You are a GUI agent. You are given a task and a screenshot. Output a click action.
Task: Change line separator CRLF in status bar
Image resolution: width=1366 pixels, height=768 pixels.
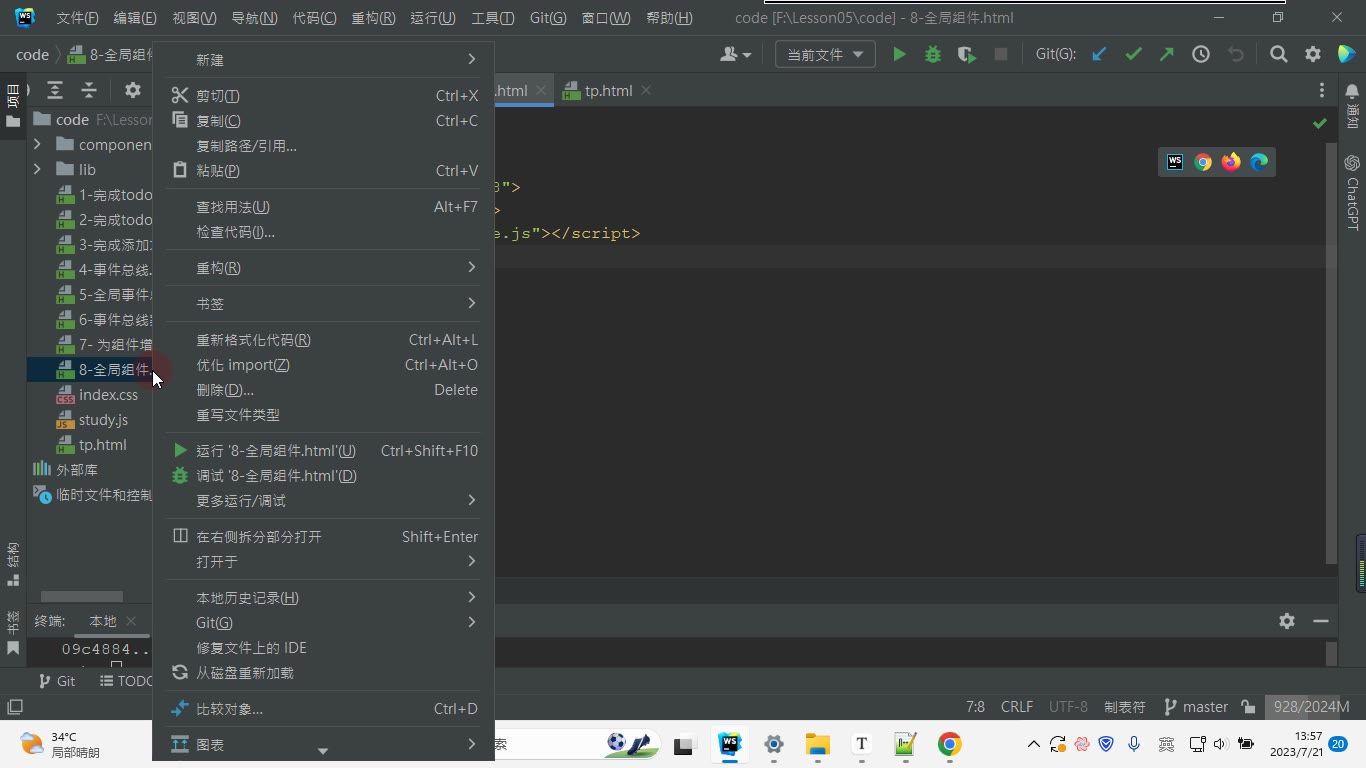click(x=1017, y=707)
